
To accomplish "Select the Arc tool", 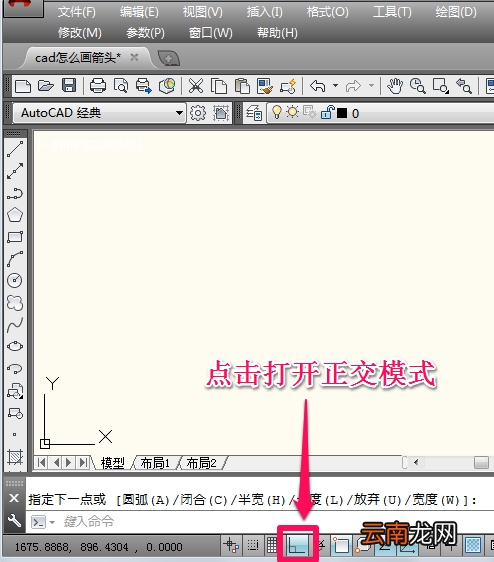I will [x=15, y=259].
